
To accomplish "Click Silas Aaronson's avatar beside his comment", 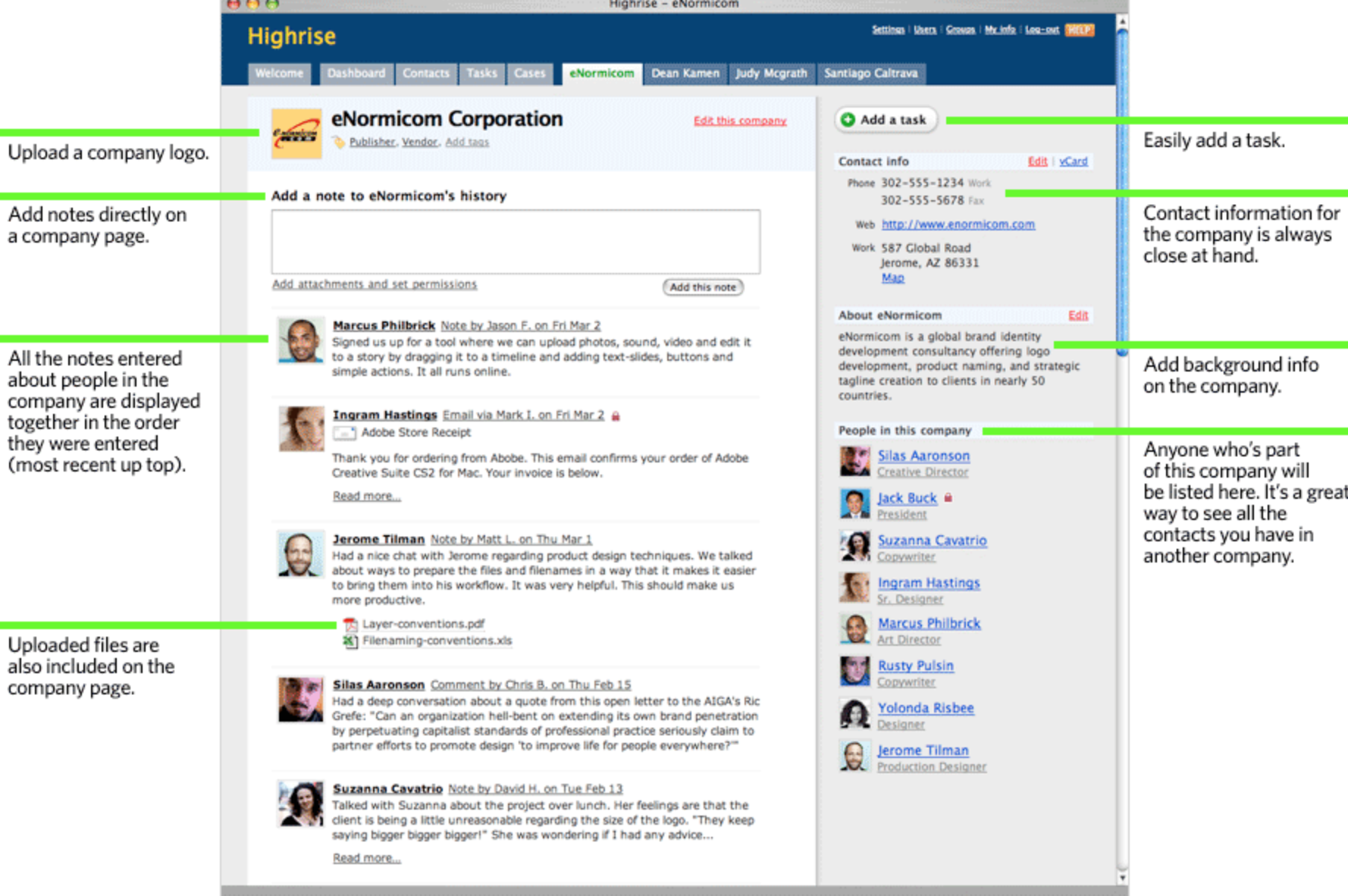I will point(301,699).
